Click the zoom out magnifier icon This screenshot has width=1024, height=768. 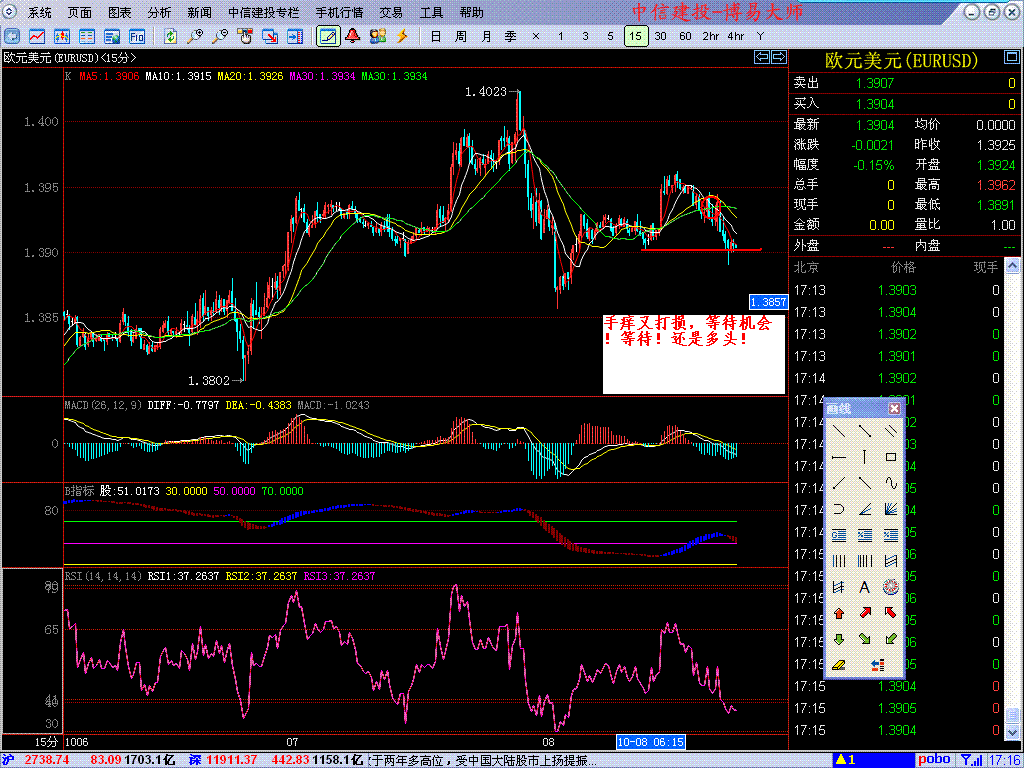pos(219,36)
